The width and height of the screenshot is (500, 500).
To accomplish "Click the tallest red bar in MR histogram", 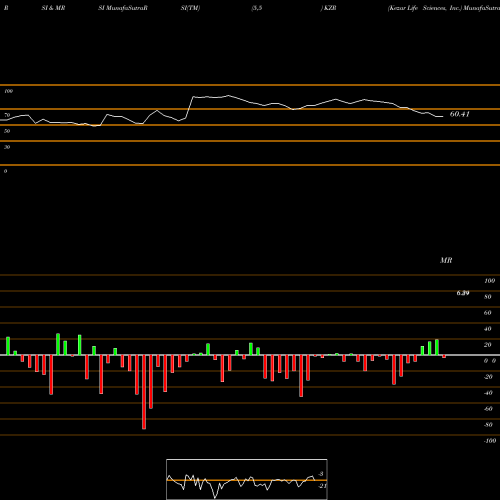I will click(144, 392).
